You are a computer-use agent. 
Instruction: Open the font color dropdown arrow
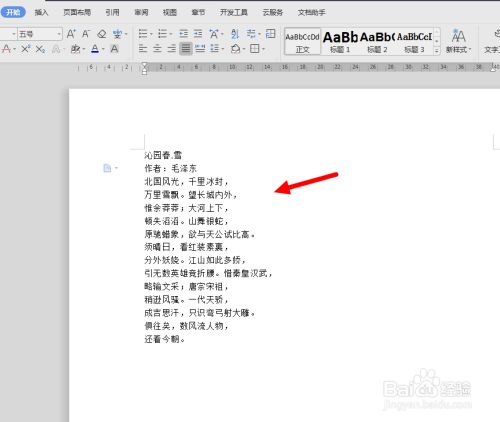103,49
